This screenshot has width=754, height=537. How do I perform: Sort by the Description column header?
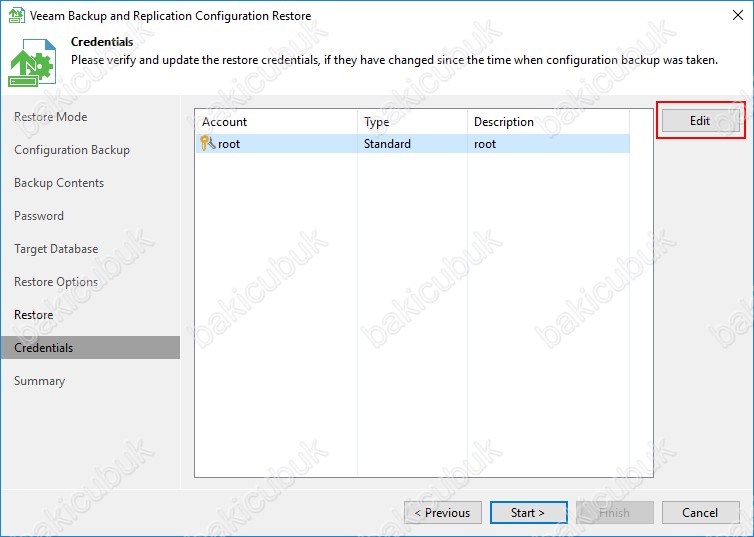pyautogui.click(x=548, y=122)
